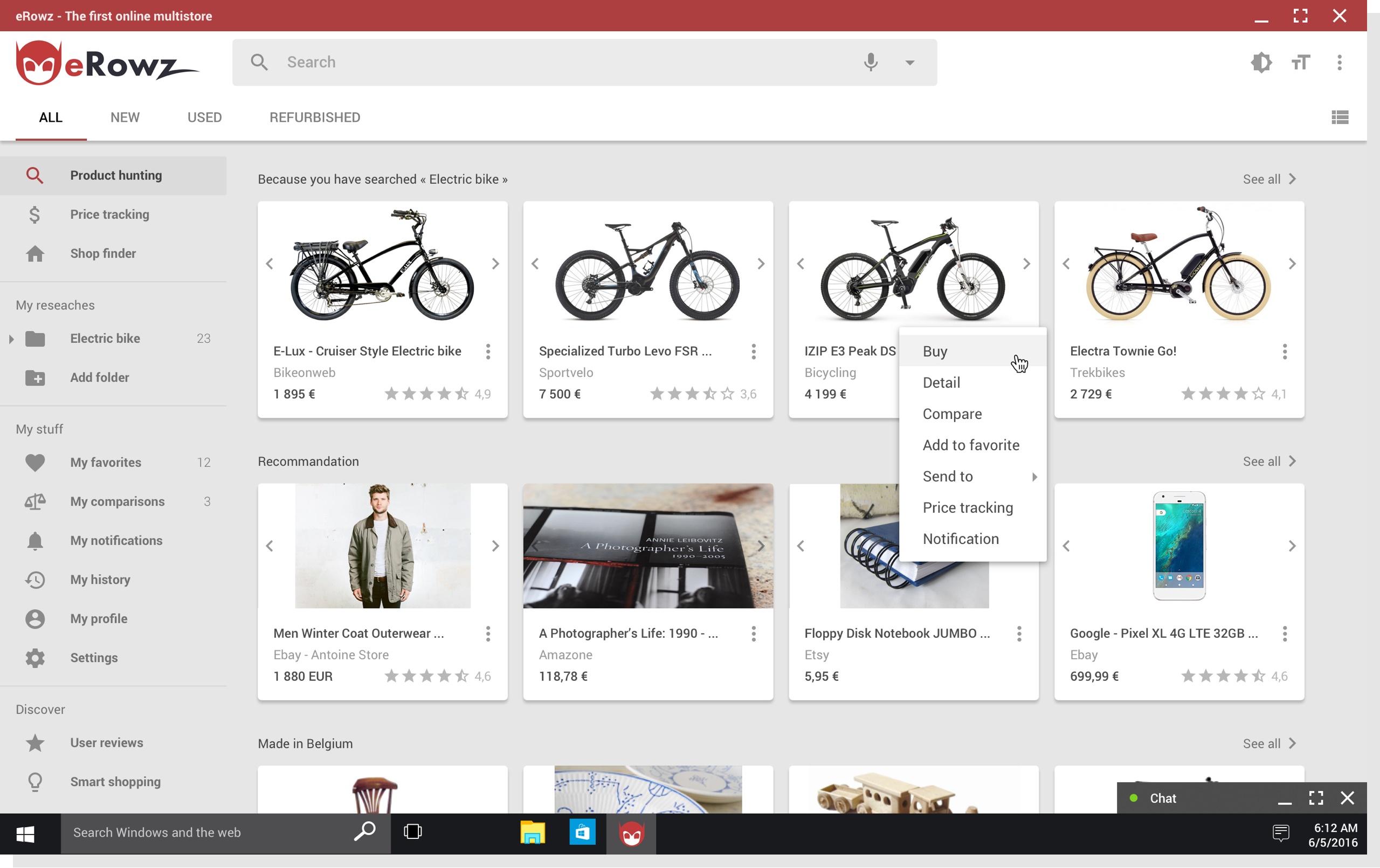Choose Price tracking in context menu
This screenshot has width=1380, height=868.
point(972,507)
